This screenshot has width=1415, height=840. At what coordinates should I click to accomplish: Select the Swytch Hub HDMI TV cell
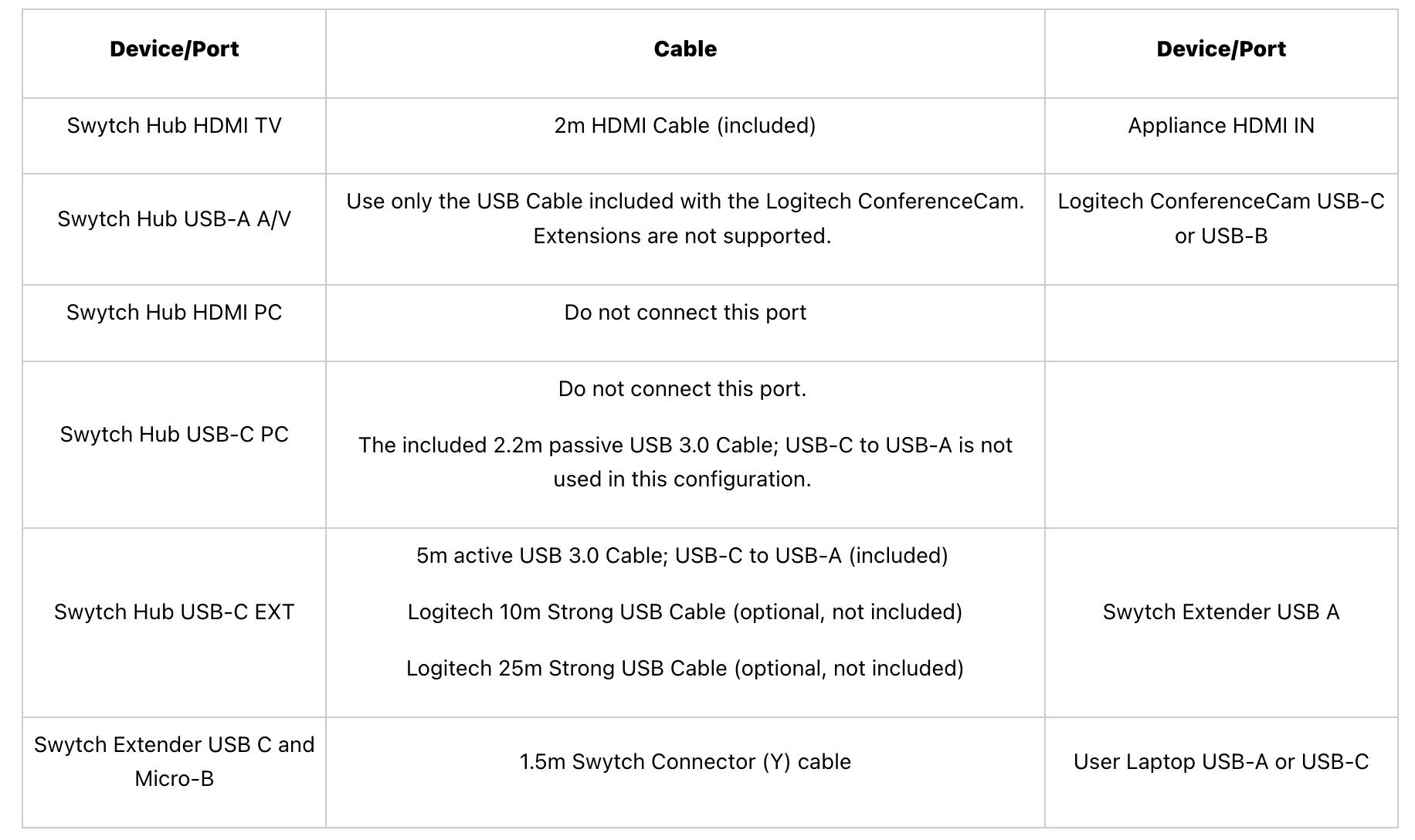click(x=174, y=126)
